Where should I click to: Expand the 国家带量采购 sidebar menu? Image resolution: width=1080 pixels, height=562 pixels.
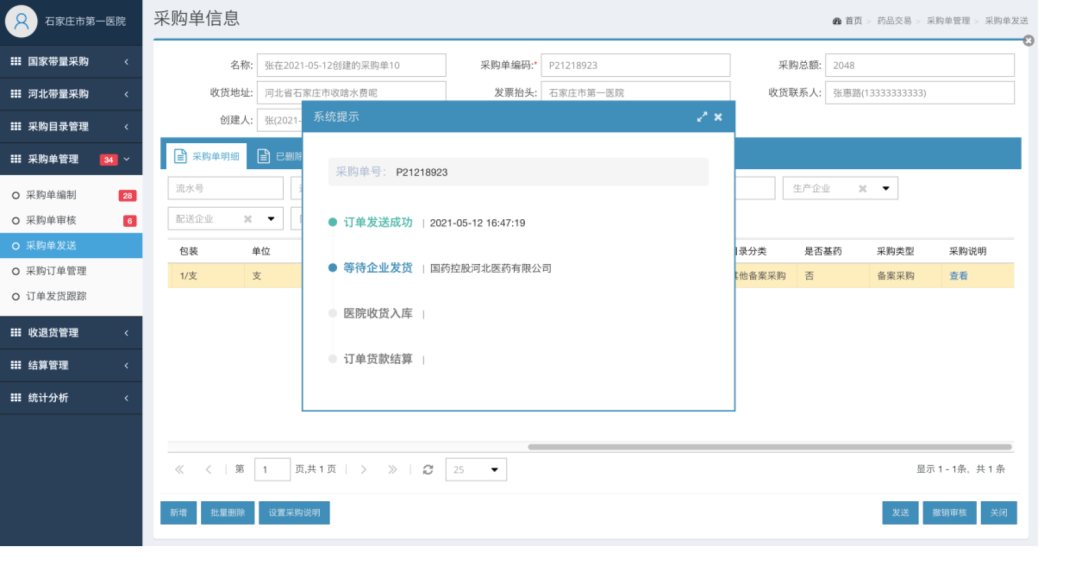coord(70,61)
